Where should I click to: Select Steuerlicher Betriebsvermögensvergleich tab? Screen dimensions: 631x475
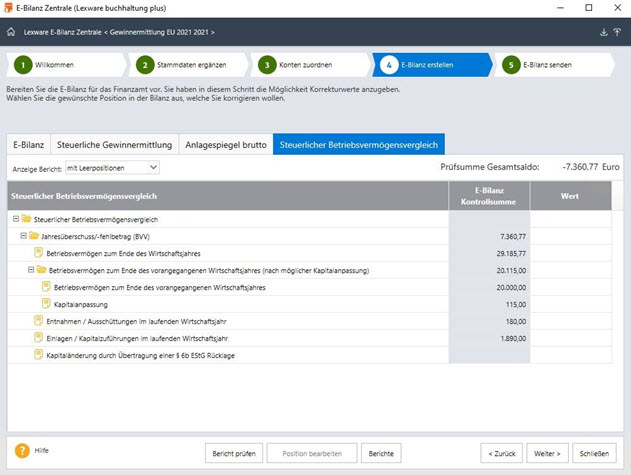359,145
